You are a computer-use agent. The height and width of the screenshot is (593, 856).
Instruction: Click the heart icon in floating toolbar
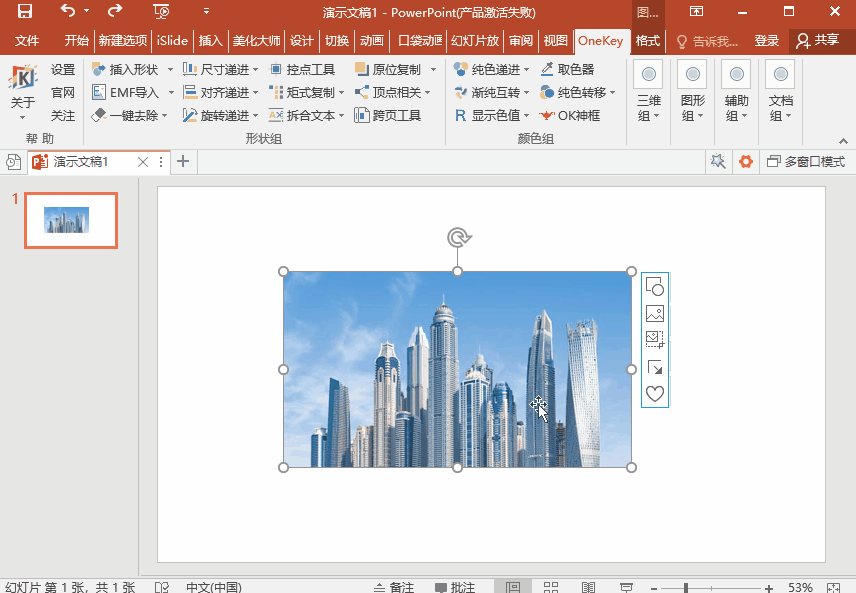point(655,394)
